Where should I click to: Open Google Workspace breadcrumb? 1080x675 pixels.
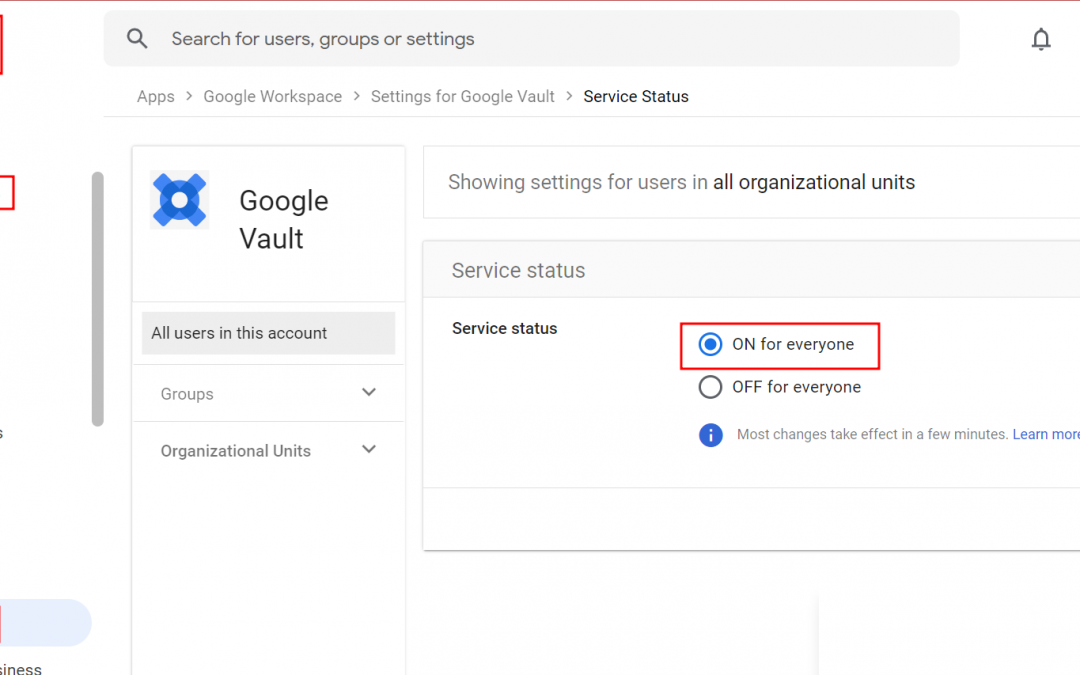coord(273,96)
